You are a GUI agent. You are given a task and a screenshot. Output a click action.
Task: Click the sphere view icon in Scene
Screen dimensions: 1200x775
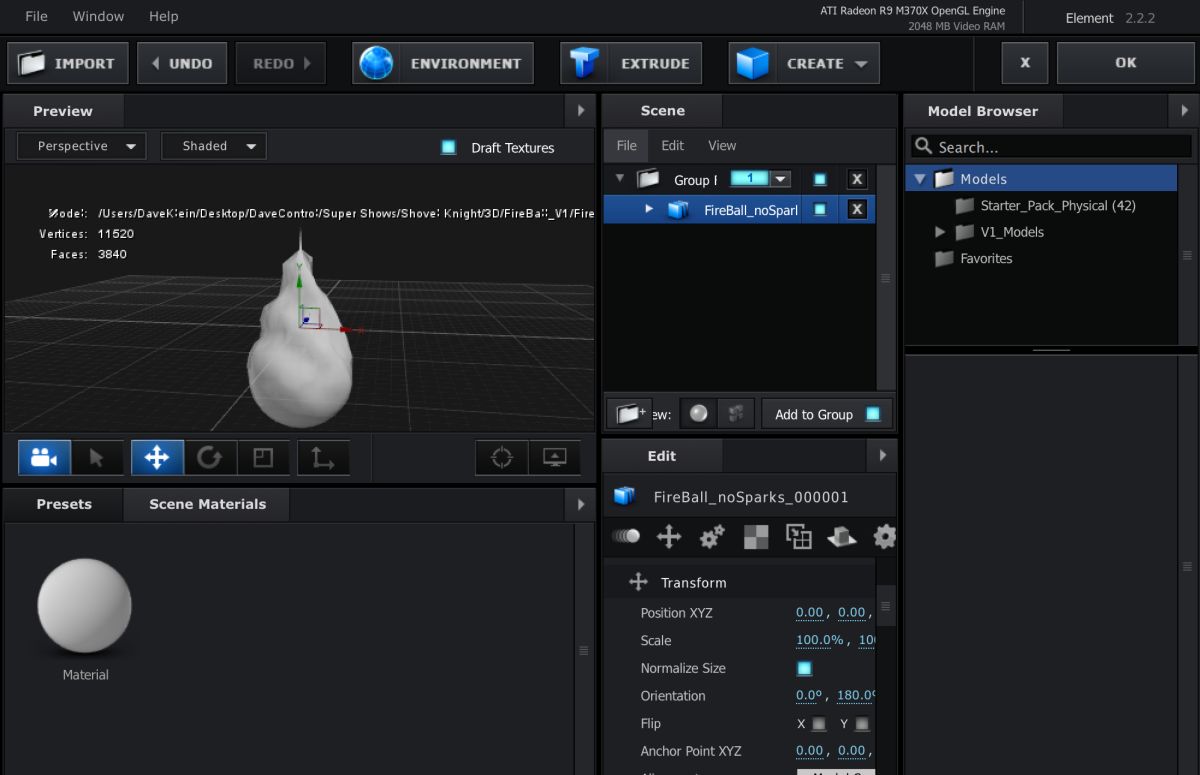coord(698,413)
